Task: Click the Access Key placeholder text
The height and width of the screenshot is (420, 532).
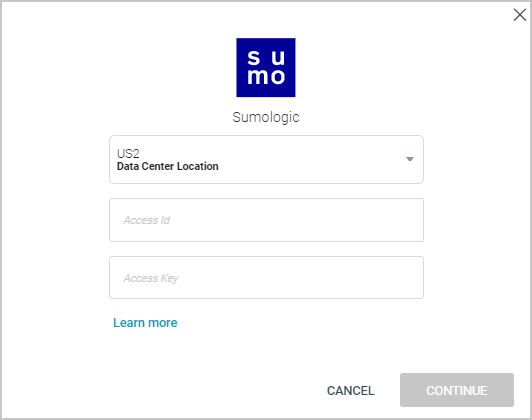Action: 151,278
